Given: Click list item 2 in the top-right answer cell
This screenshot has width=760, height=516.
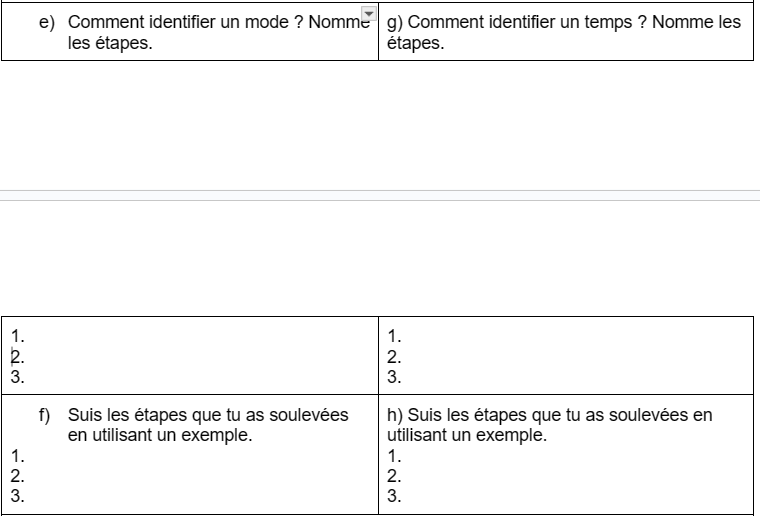Looking at the screenshot, I should pyautogui.click(x=394, y=357).
